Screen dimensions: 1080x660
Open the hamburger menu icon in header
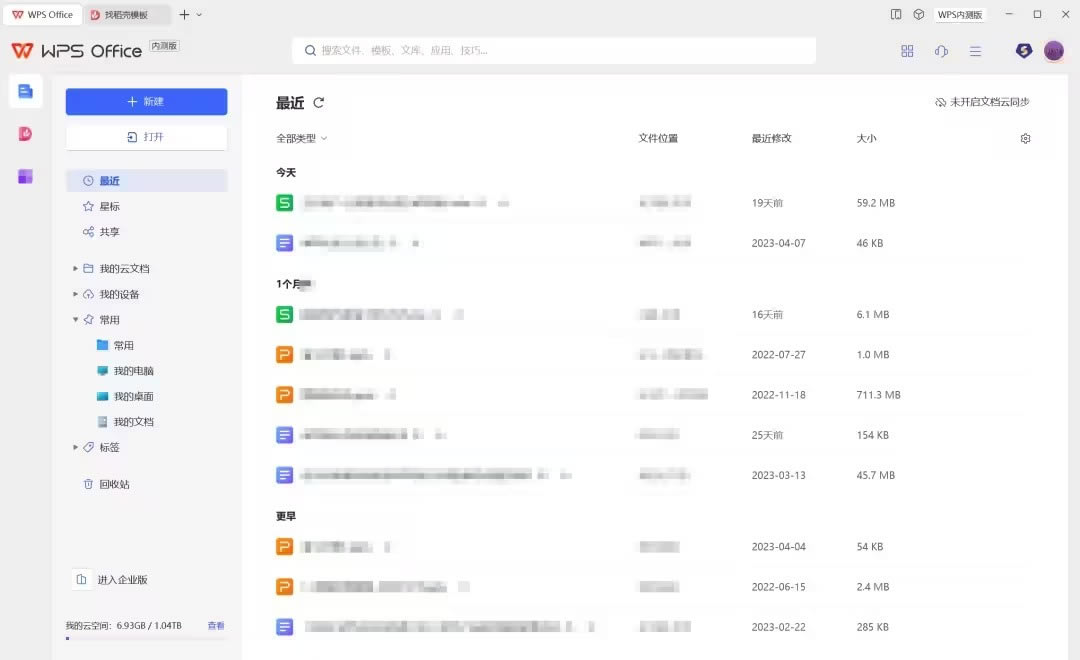point(975,51)
